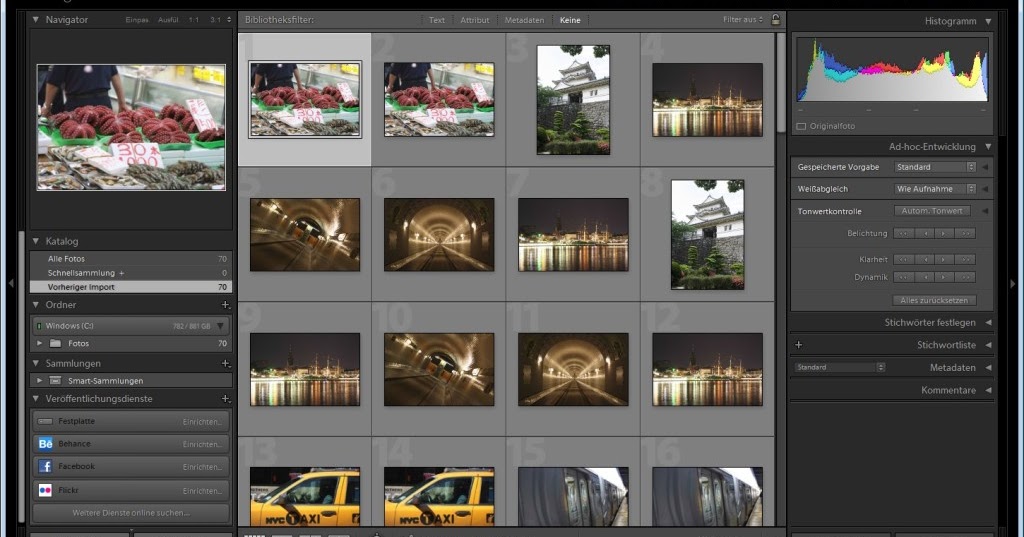The height and width of the screenshot is (537, 1024).
Task: Click the Belichtung small decrease arrow
Action: (x=924, y=233)
